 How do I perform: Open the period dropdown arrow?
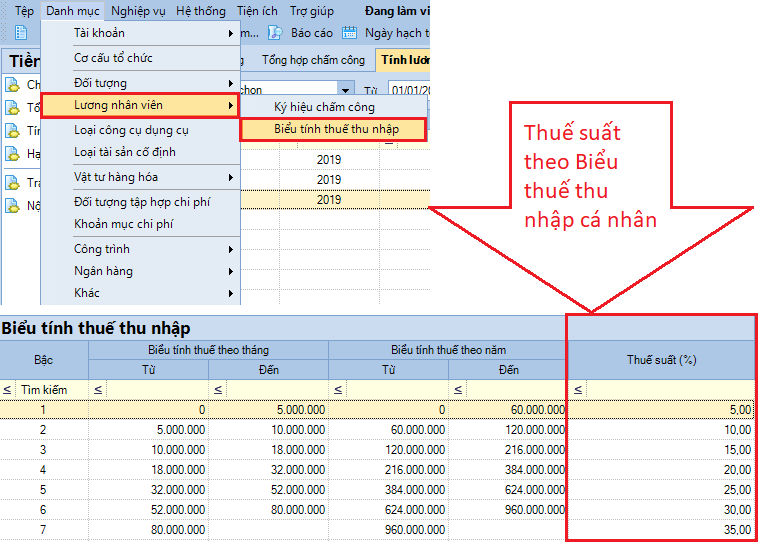click(x=345, y=90)
